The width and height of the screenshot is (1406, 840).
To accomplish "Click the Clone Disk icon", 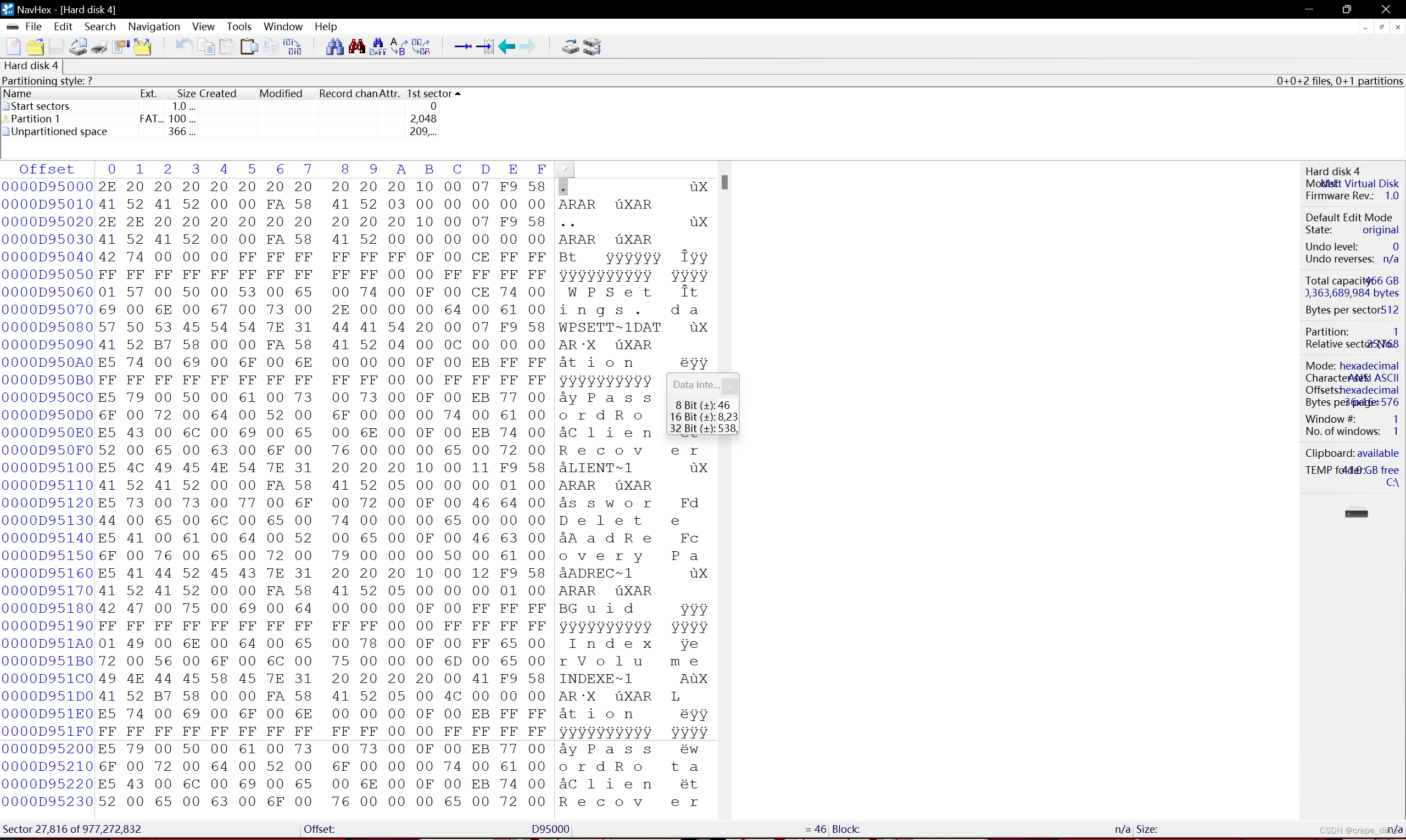I will pyautogui.click(x=570, y=47).
